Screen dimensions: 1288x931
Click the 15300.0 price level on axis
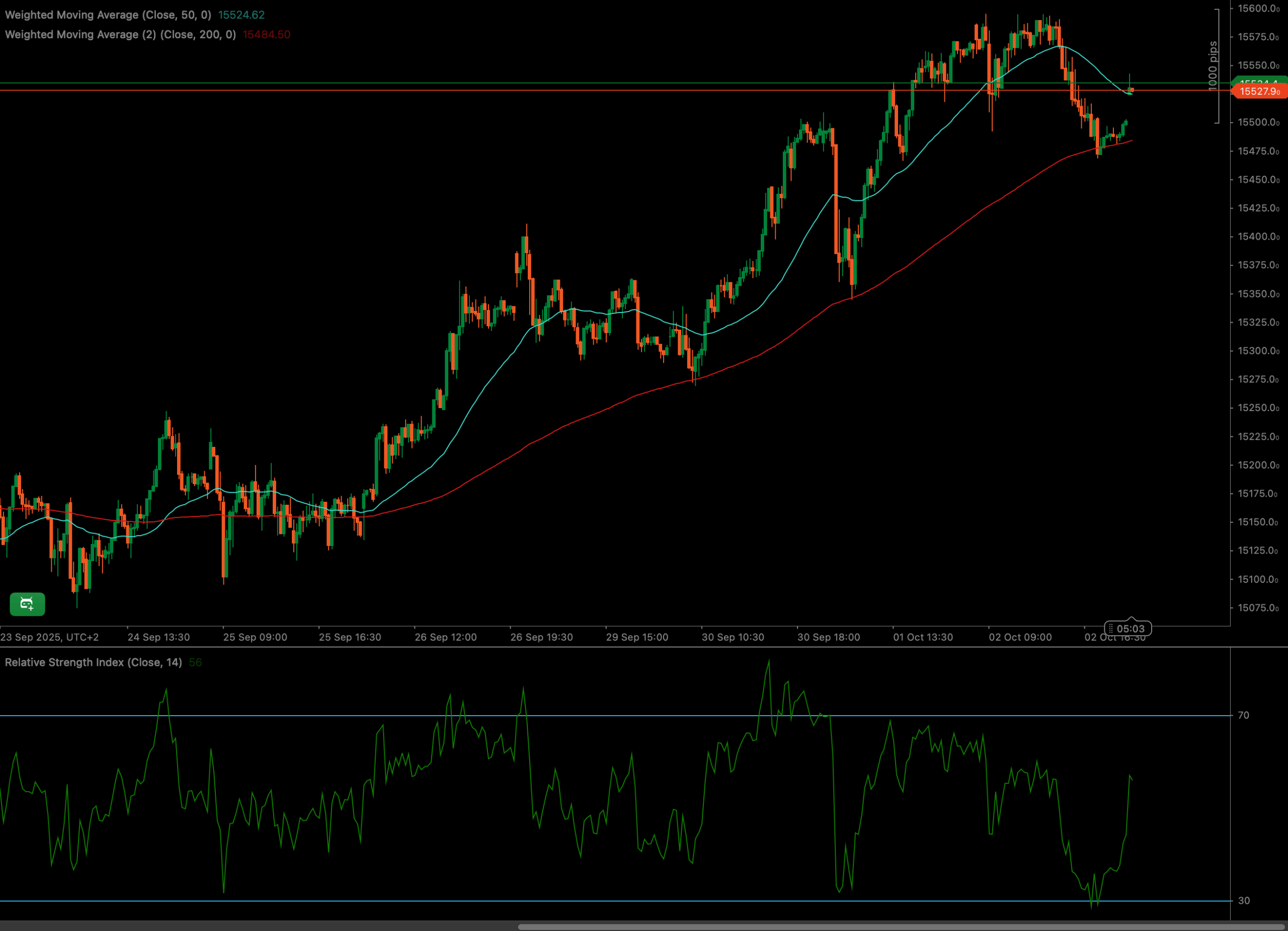1258,351
